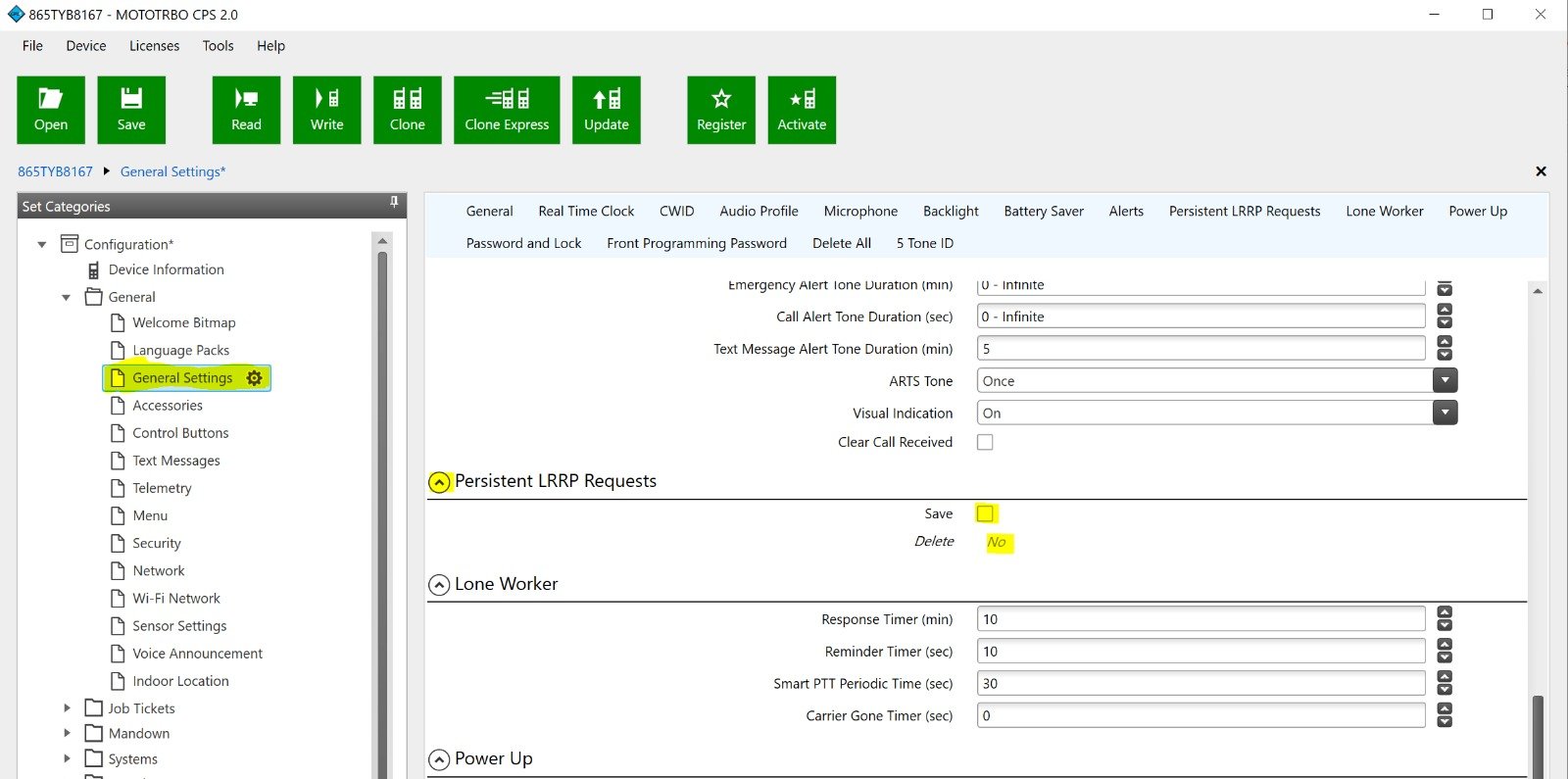1568x779 pixels.
Task: Decrease Text Message Alert Tone Duration value
Action: [1445, 355]
